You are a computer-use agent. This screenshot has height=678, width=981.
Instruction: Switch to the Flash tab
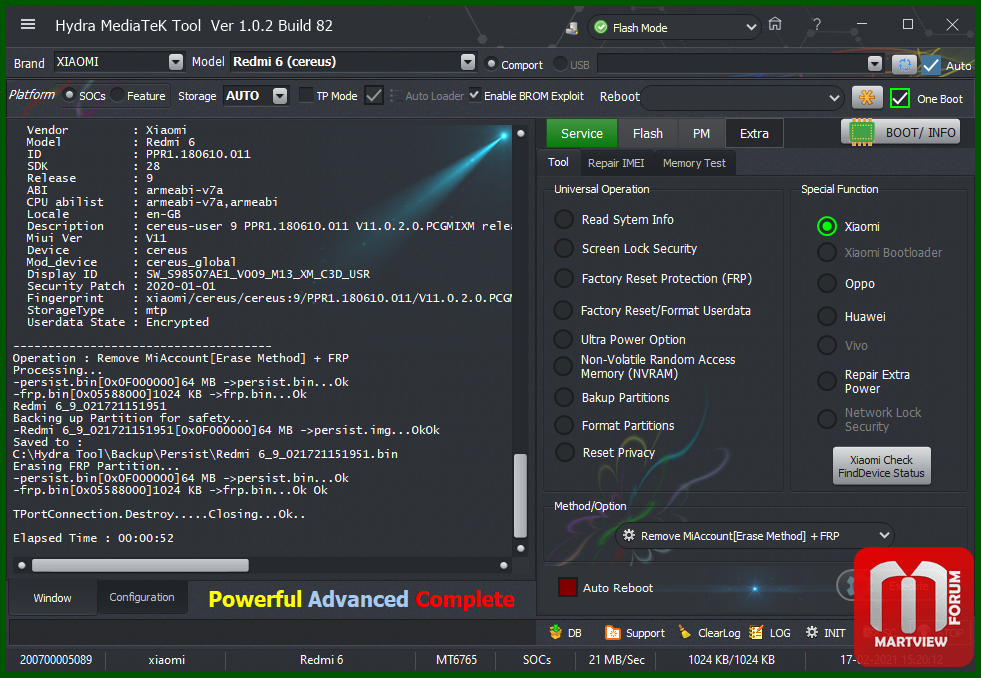[x=647, y=133]
